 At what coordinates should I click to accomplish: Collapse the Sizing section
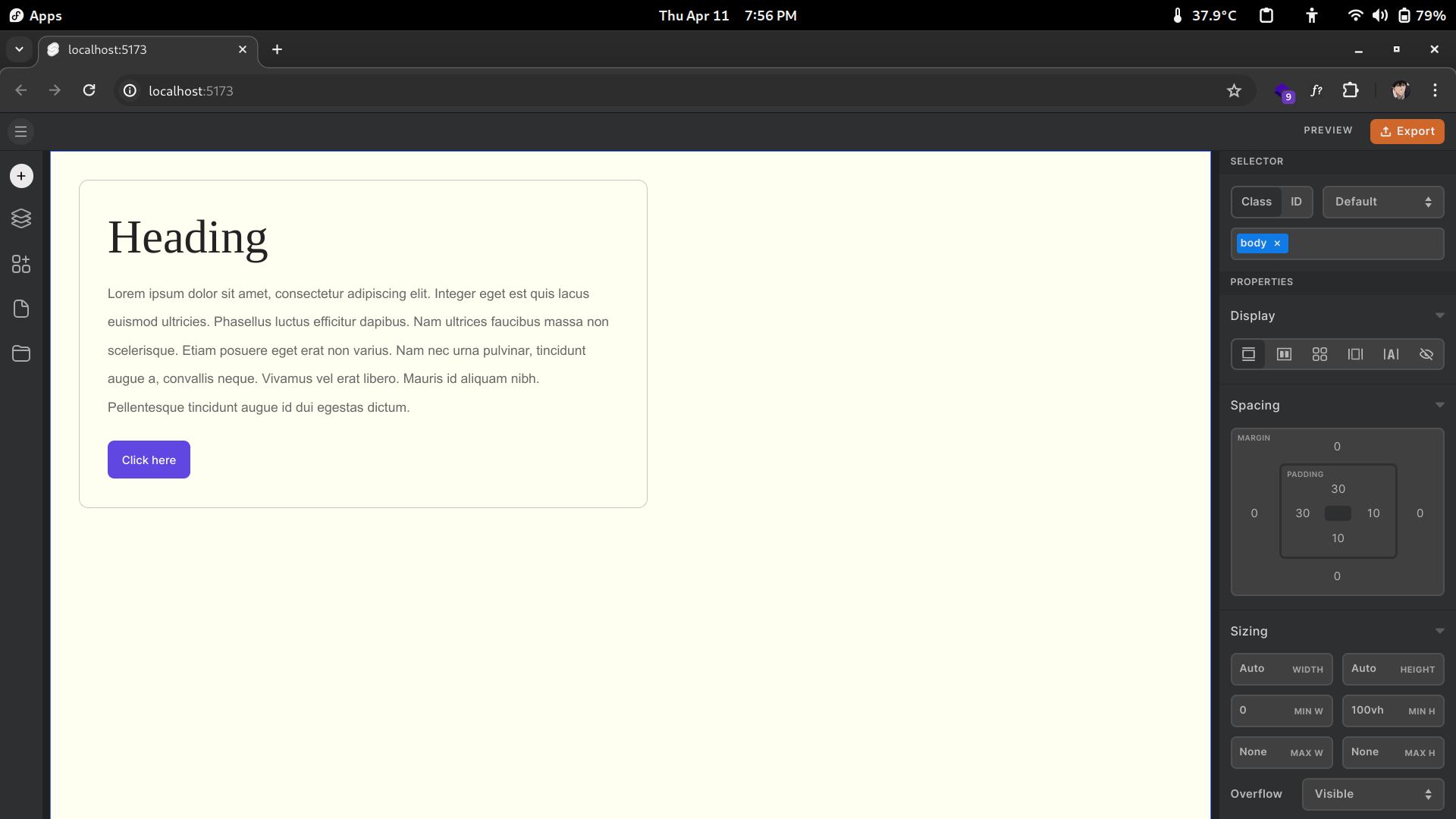[1439, 631]
